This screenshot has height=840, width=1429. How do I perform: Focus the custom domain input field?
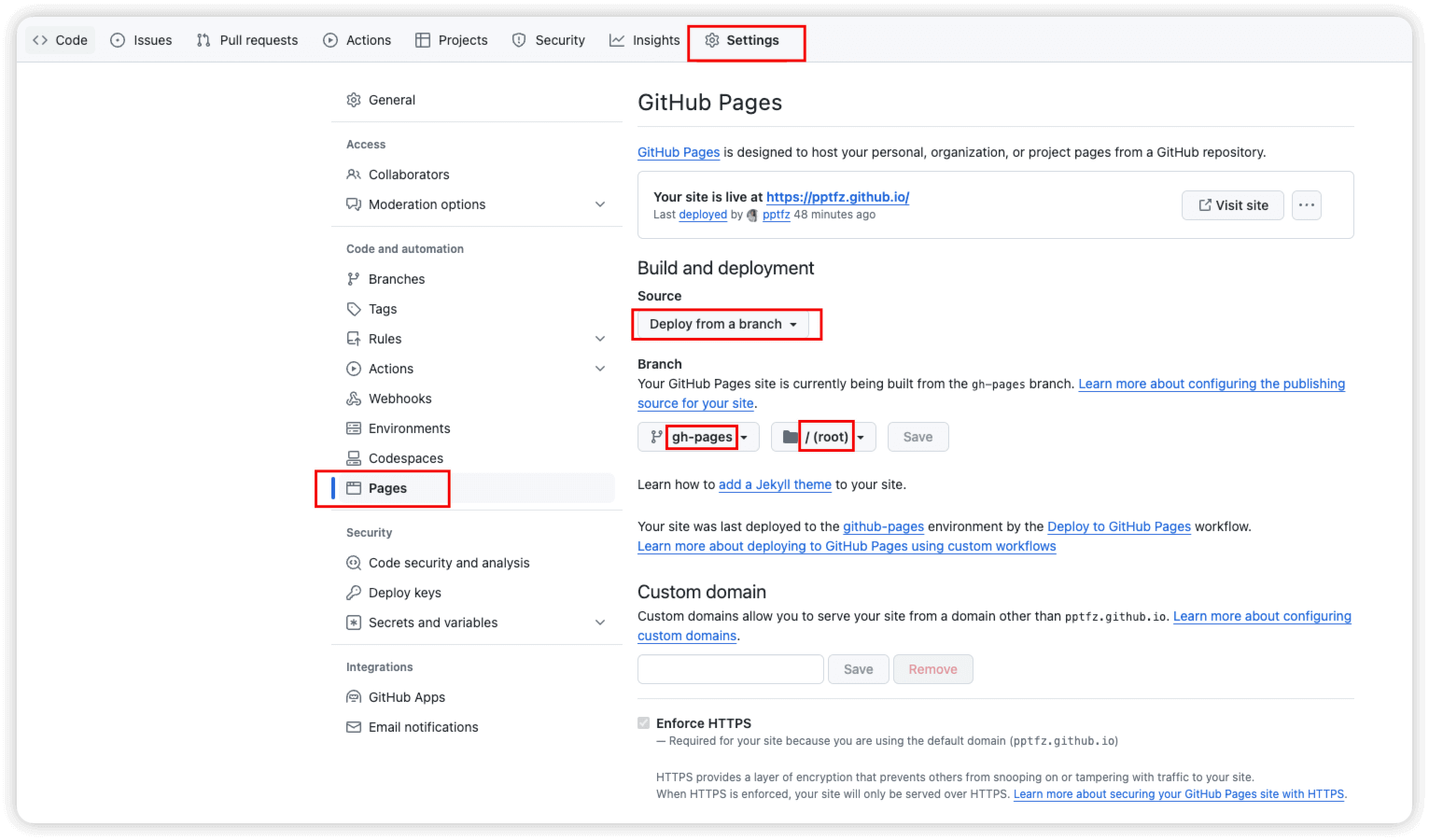[731, 669]
